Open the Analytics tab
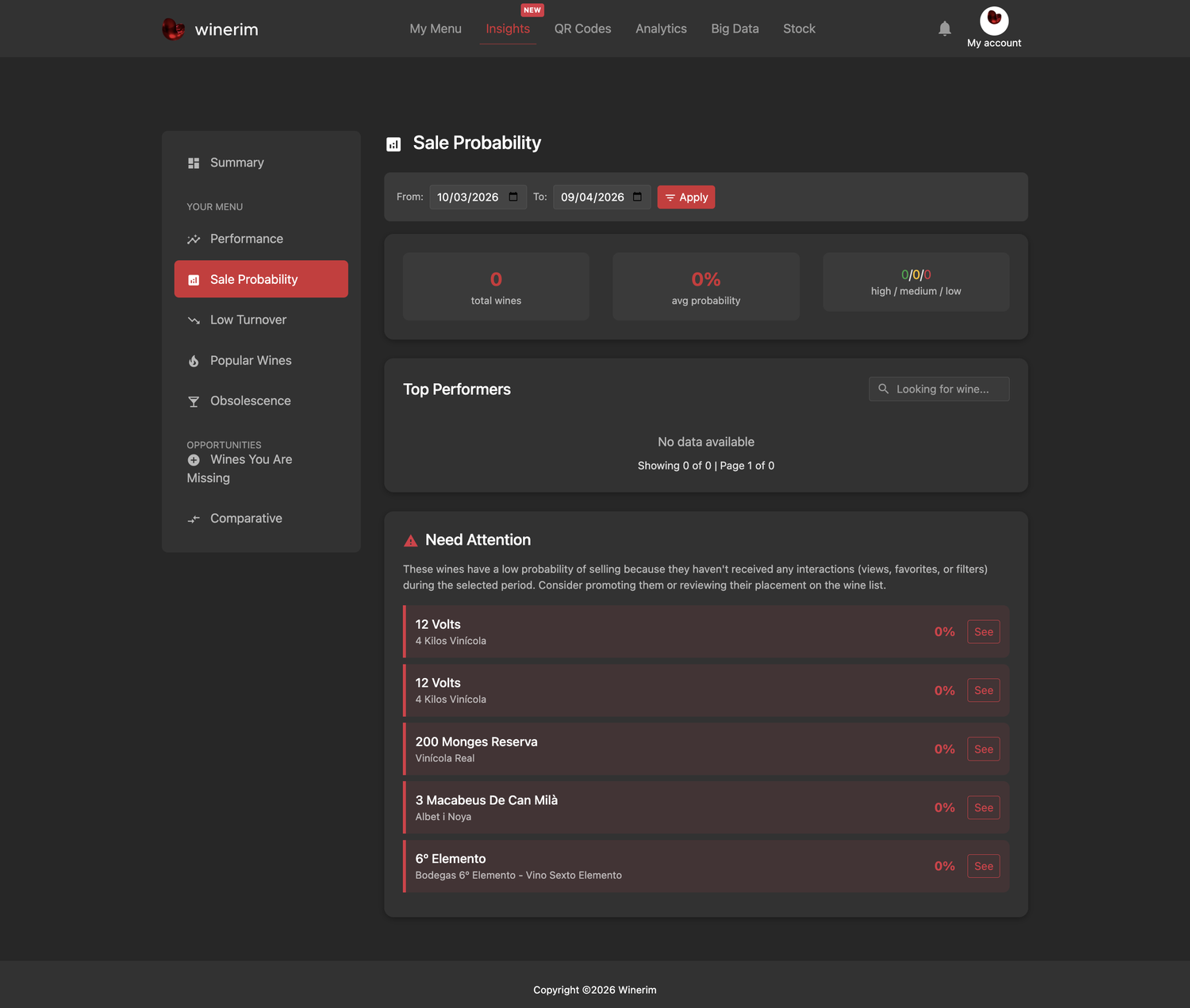Viewport: 1190px width, 1008px height. (x=661, y=29)
